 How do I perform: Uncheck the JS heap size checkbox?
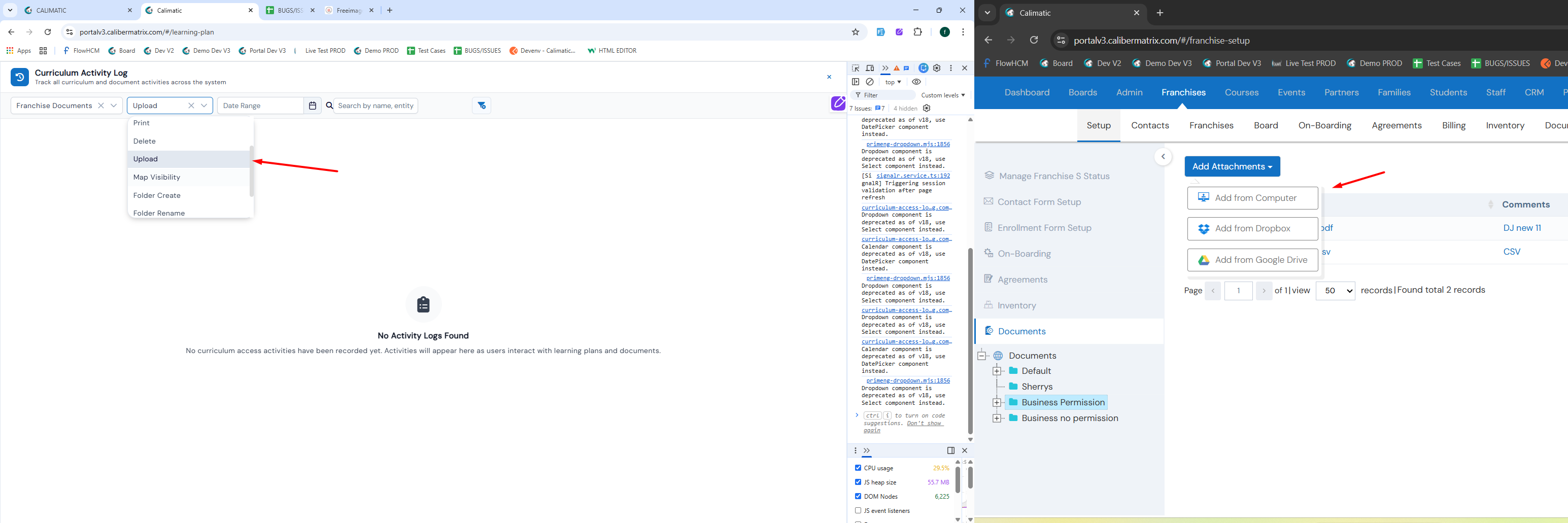858,482
